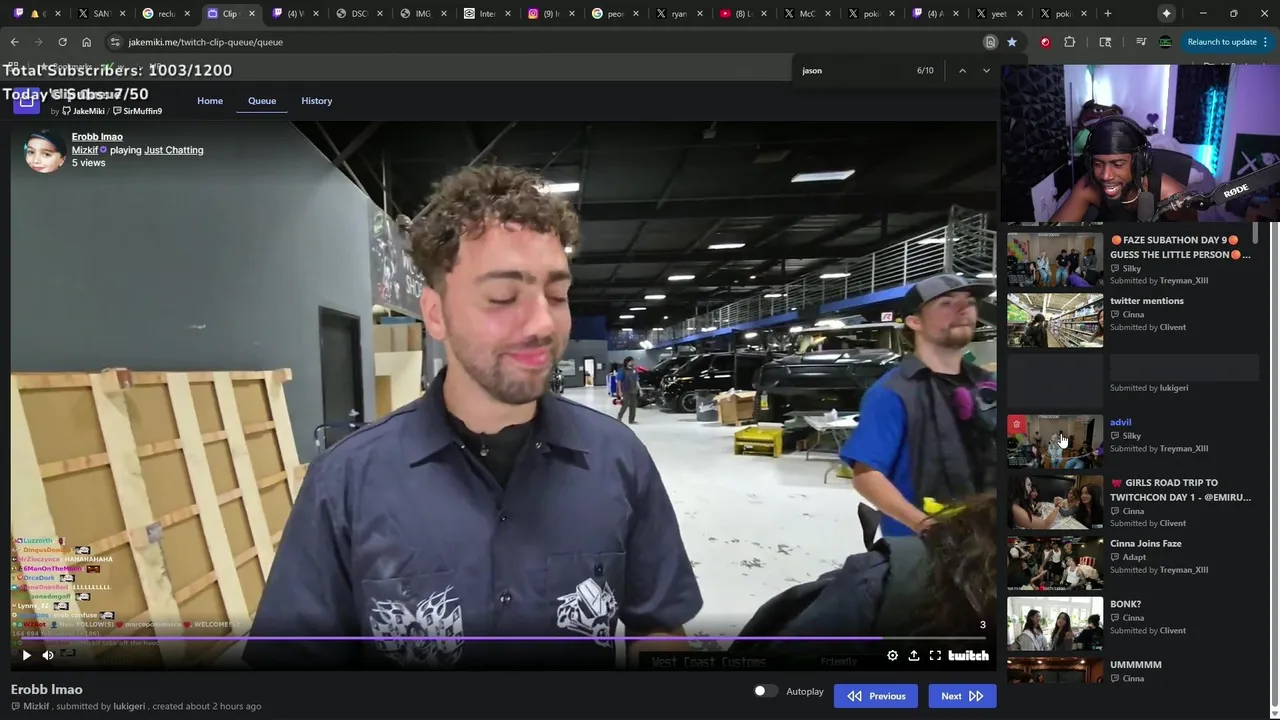Open the Cinna Joins Faze clip thumbnail
The height and width of the screenshot is (720, 1280).
tap(1055, 563)
